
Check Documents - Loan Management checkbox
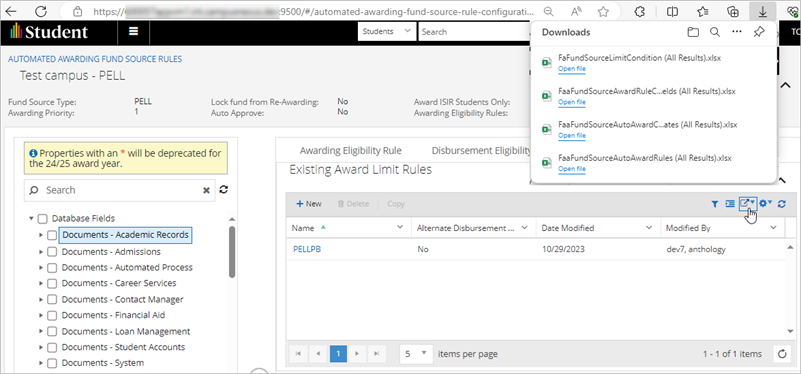click(52, 332)
